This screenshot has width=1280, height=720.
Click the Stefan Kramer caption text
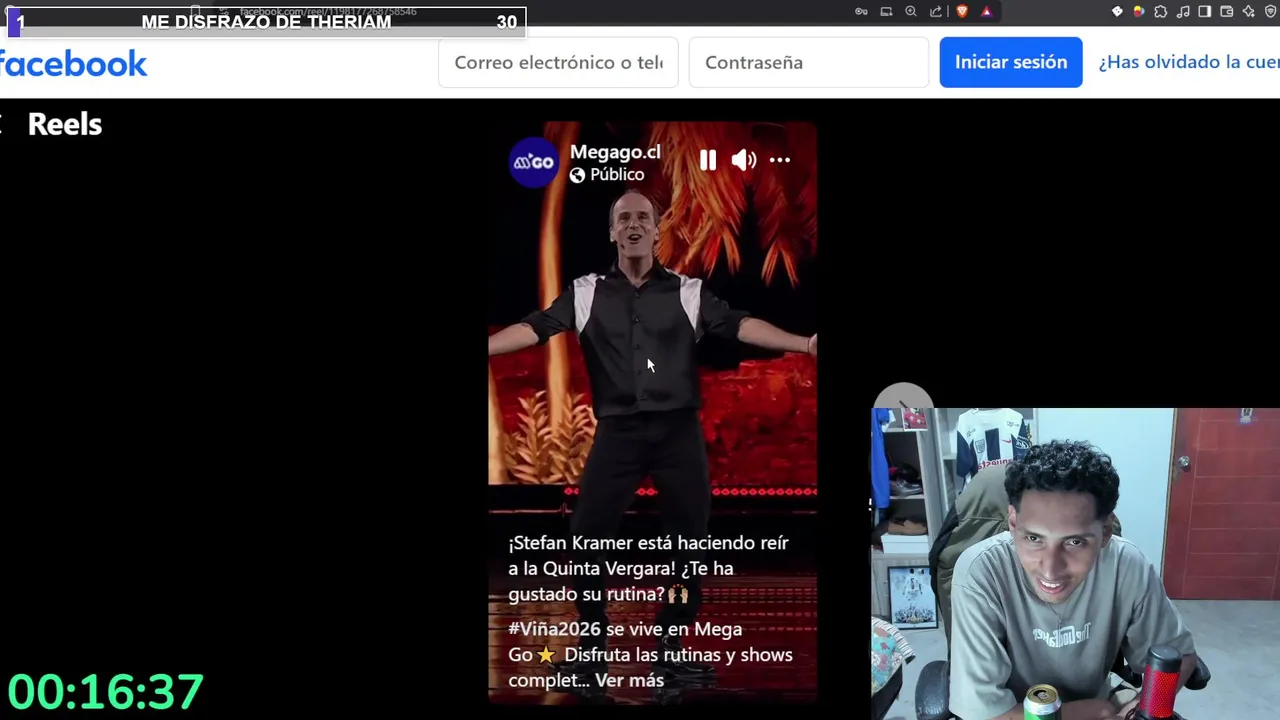[648, 568]
